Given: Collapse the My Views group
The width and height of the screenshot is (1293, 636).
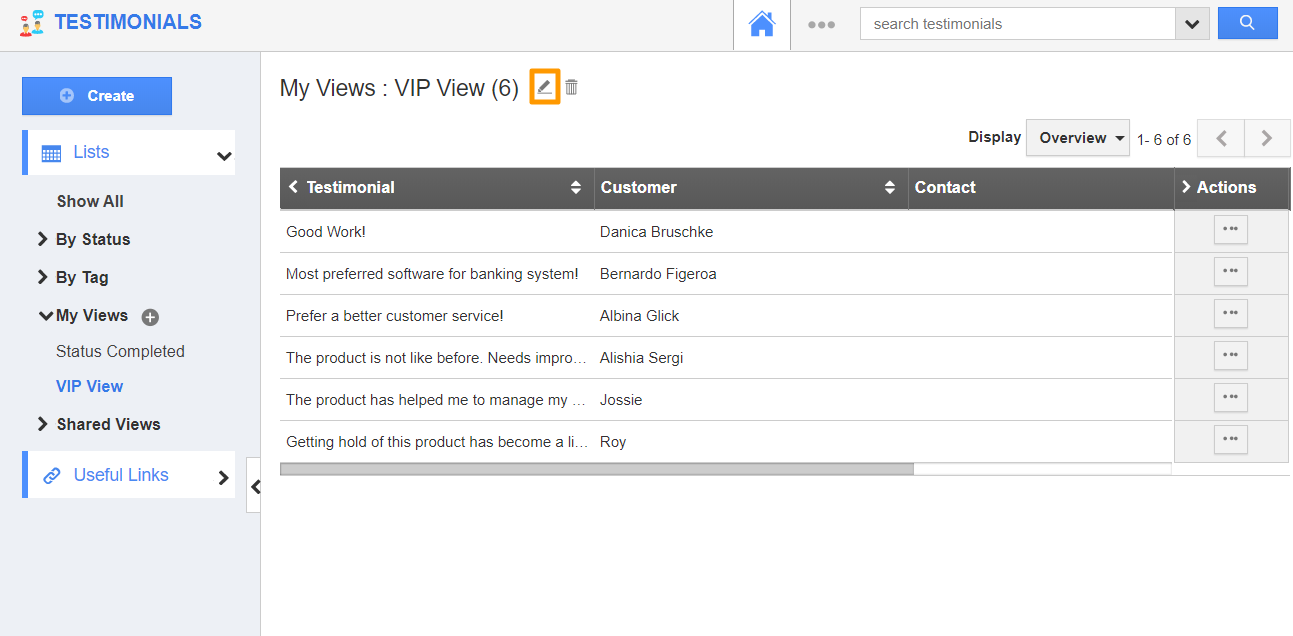Looking at the screenshot, I should click(45, 316).
